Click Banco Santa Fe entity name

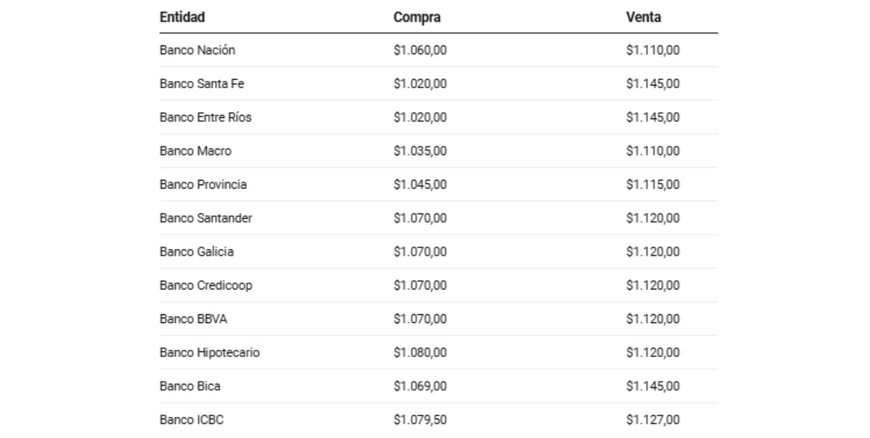click(201, 84)
